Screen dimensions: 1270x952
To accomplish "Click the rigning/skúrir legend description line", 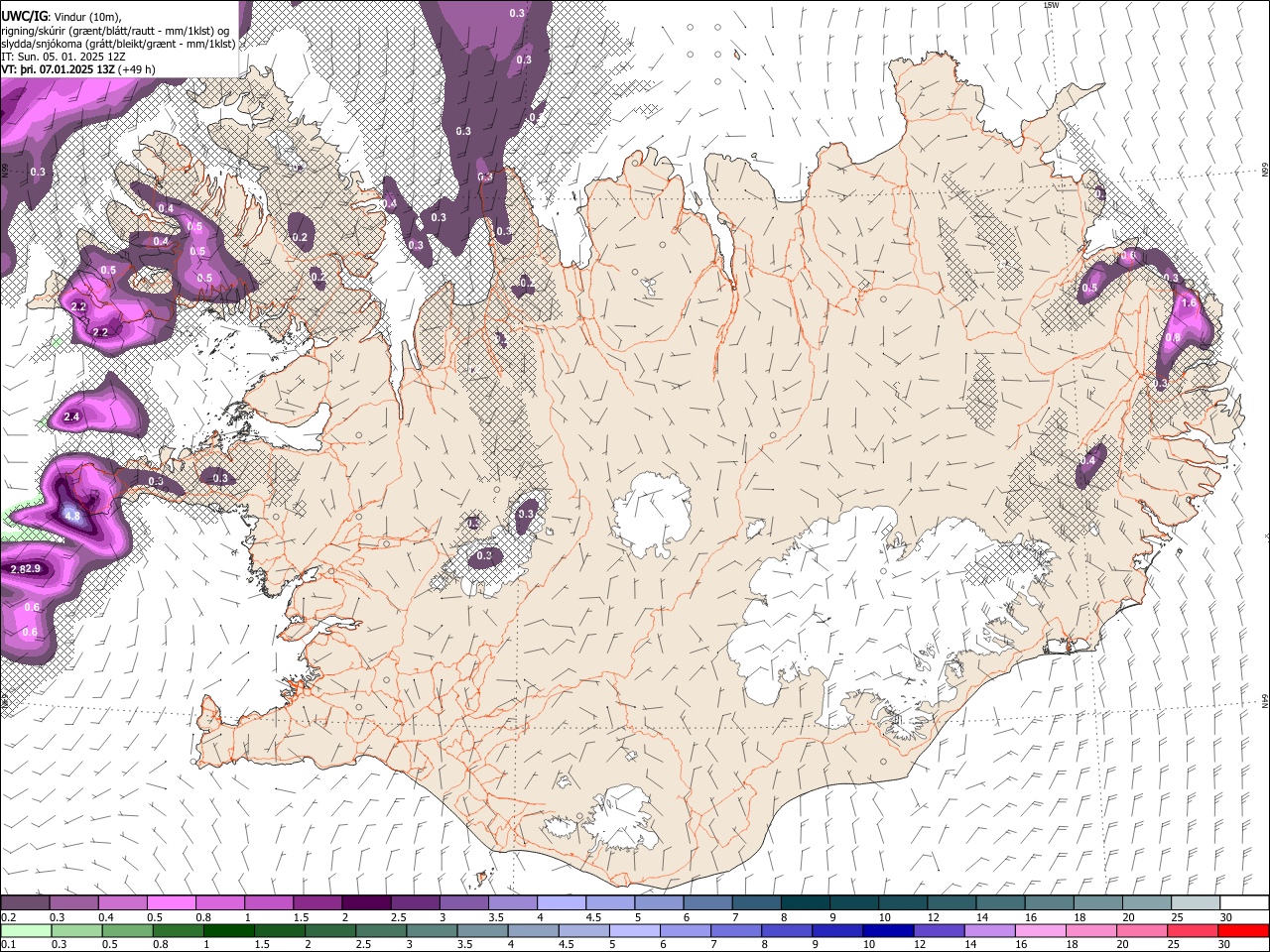I will click(x=114, y=31).
